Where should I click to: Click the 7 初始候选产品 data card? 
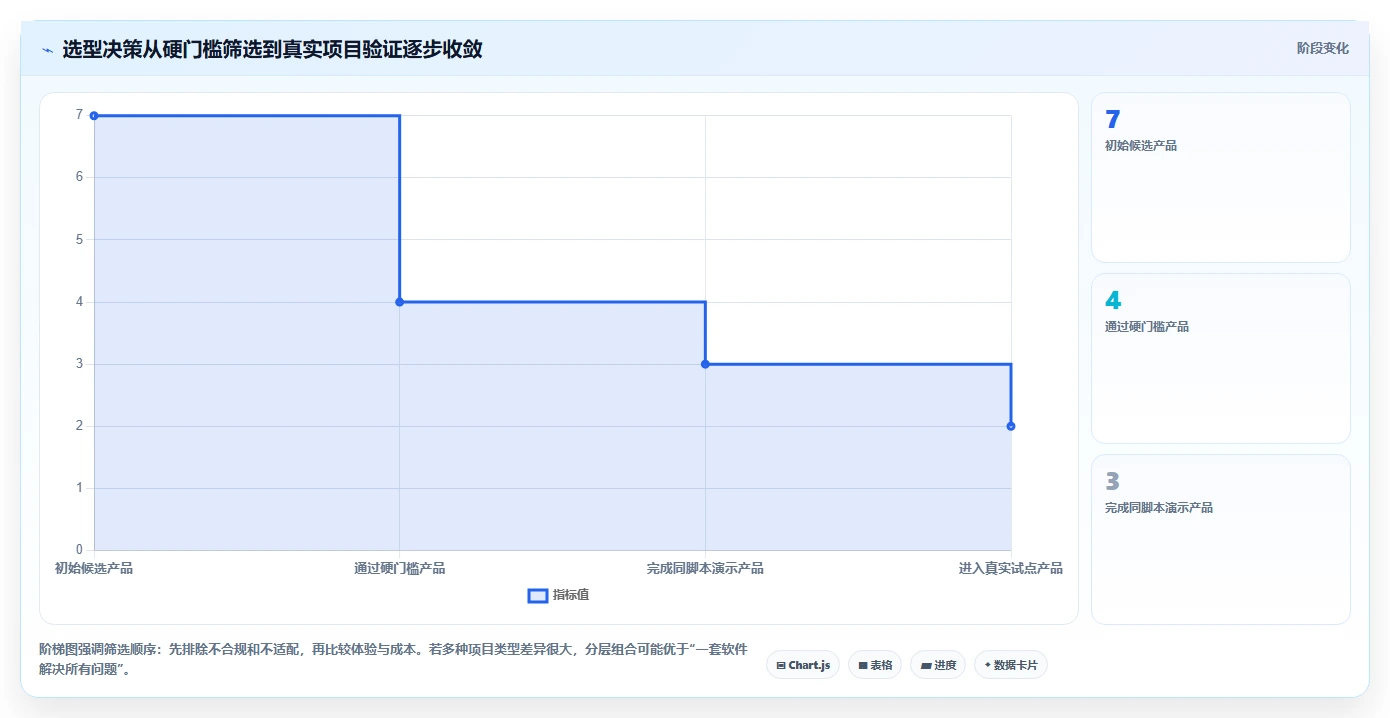(x=1220, y=177)
